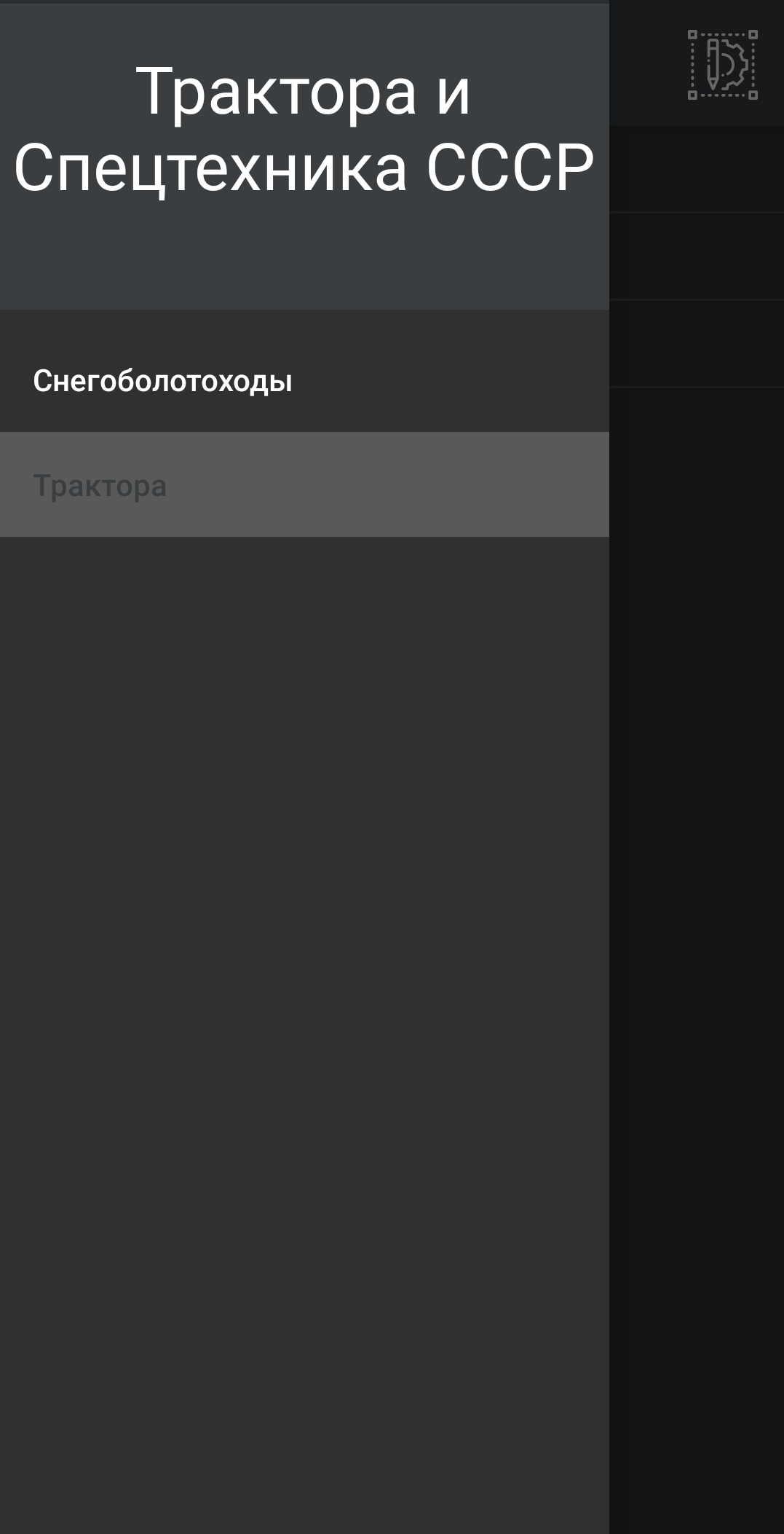This screenshot has width=784, height=1534.
Task: Select the highlighted Трактора menu item
Action: [304, 485]
